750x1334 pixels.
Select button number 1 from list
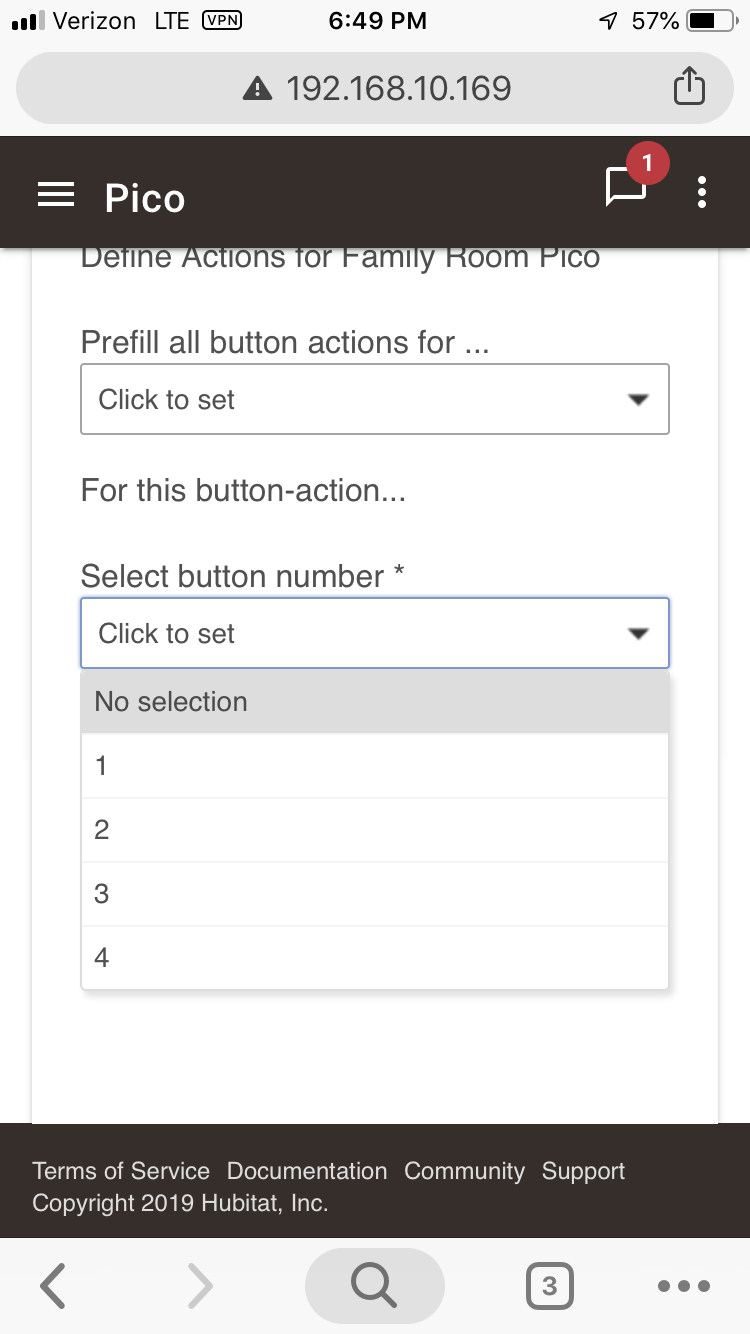tap(375, 766)
